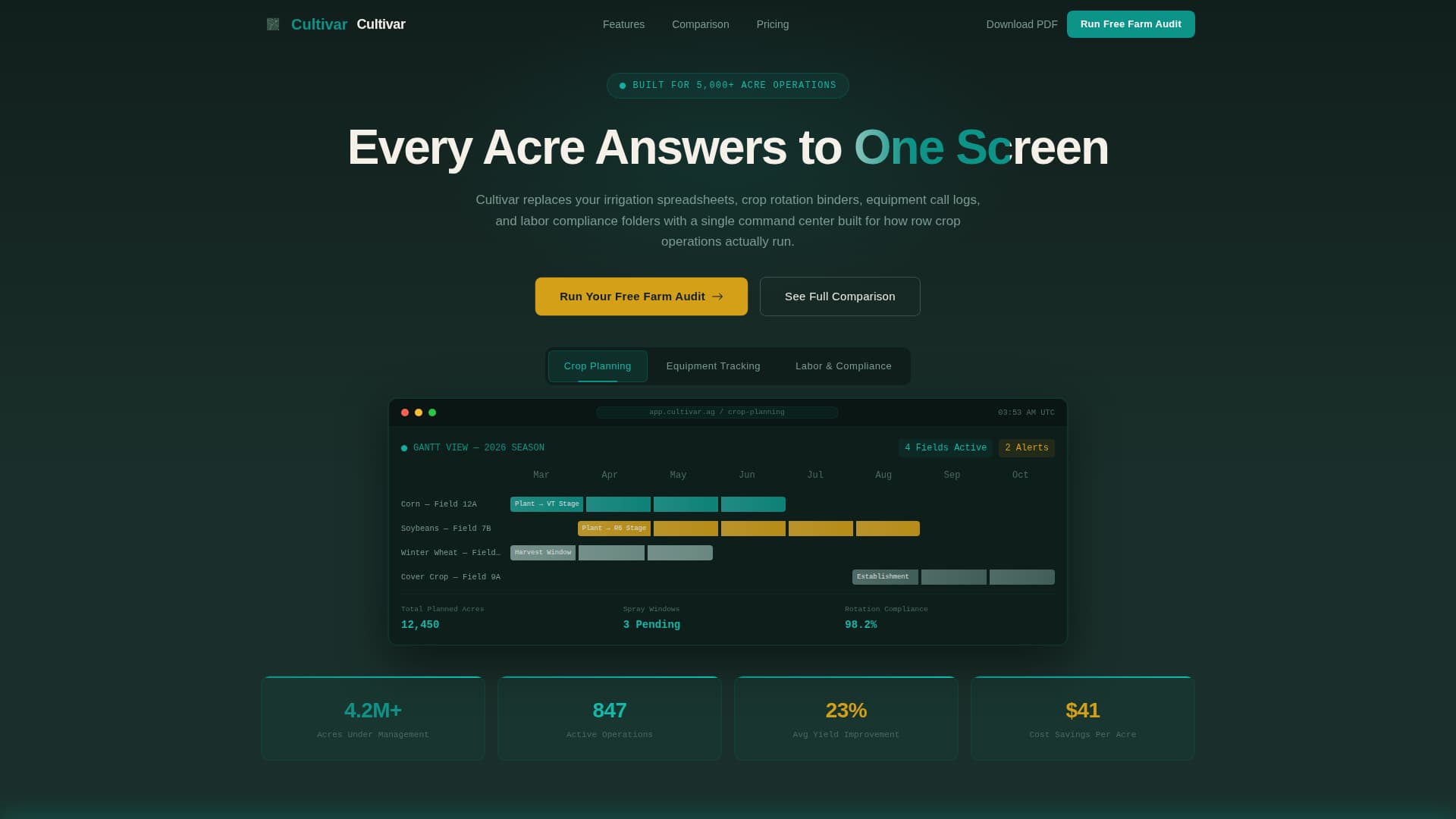Click Download PDF link
Image resolution: width=1456 pixels, height=819 pixels.
pos(1021,24)
